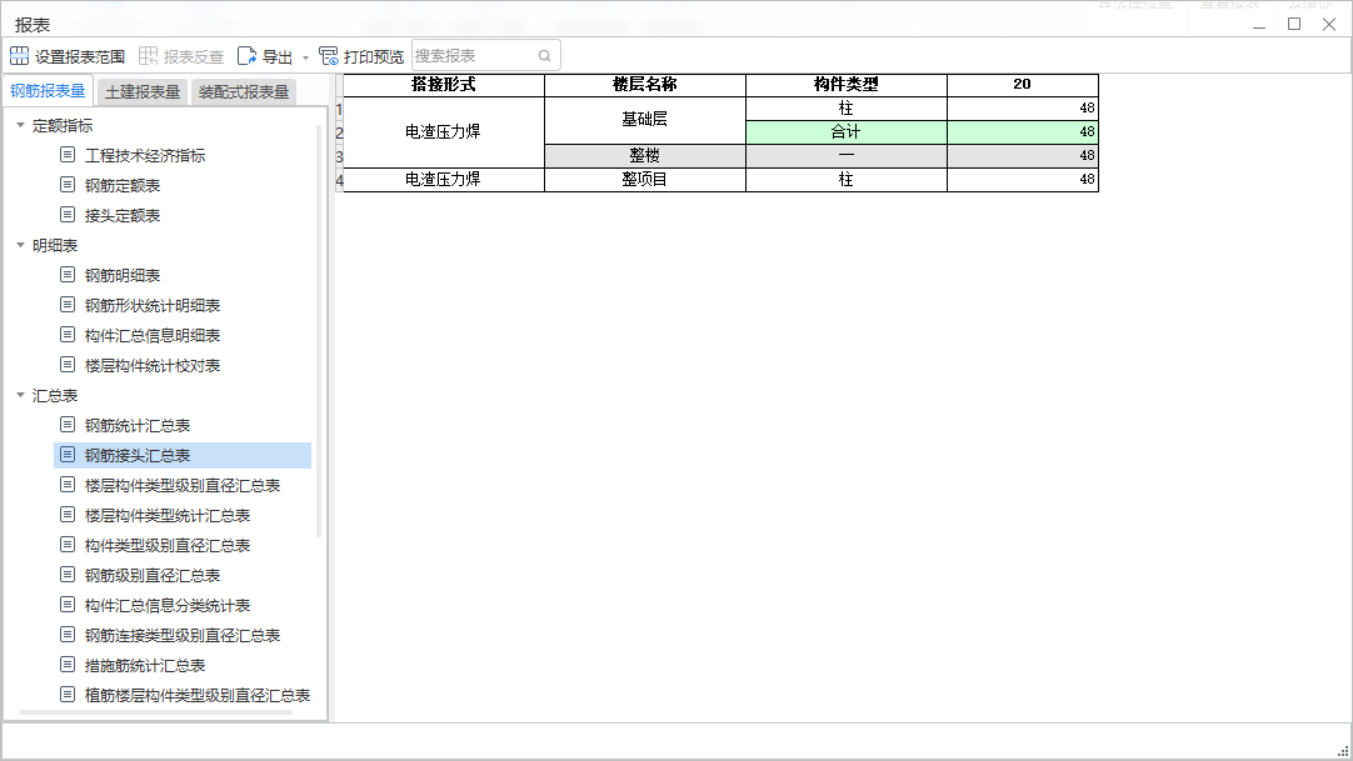1353x761 pixels.
Task: Click document icon beside 楼层构件类型级别直径汇总表
Action: [x=68, y=485]
